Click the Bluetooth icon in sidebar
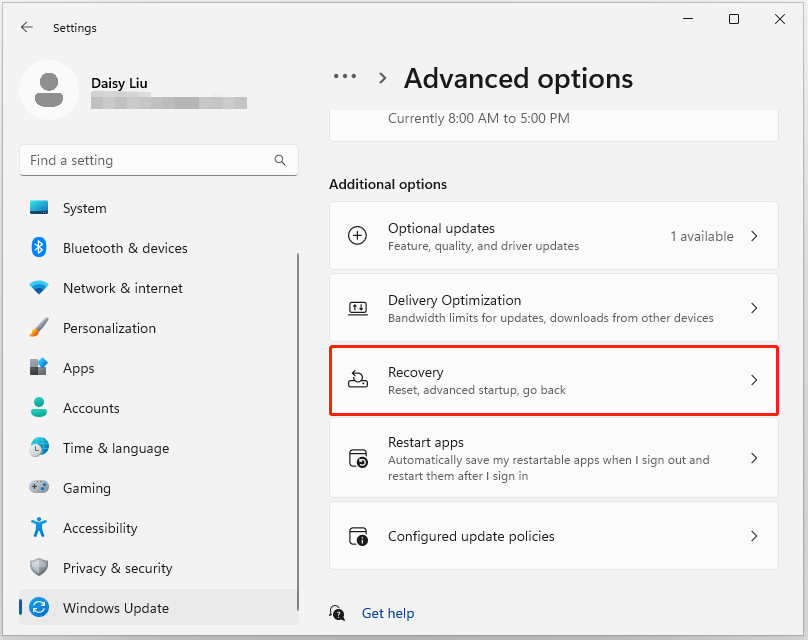The image size is (808, 640). 39,248
